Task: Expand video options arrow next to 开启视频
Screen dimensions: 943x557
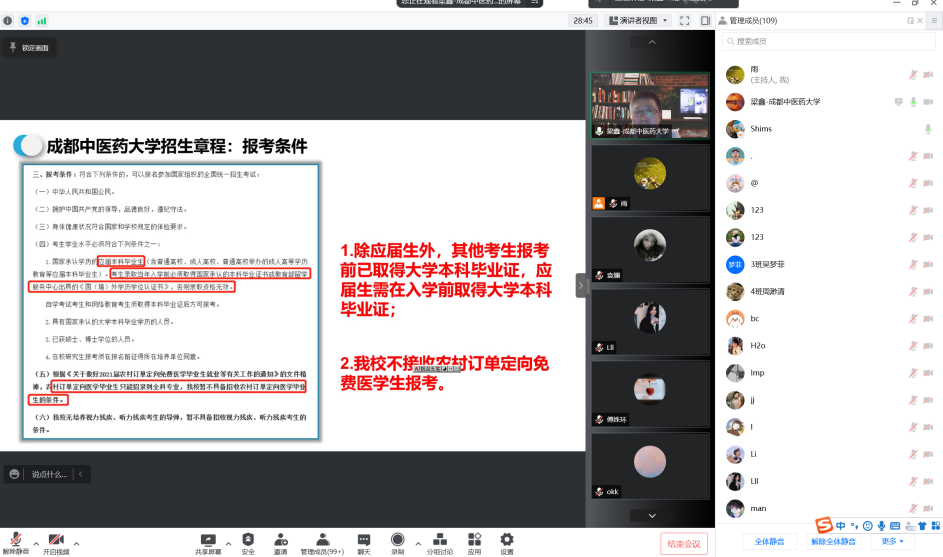Action: pyautogui.click(x=76, y=544)
